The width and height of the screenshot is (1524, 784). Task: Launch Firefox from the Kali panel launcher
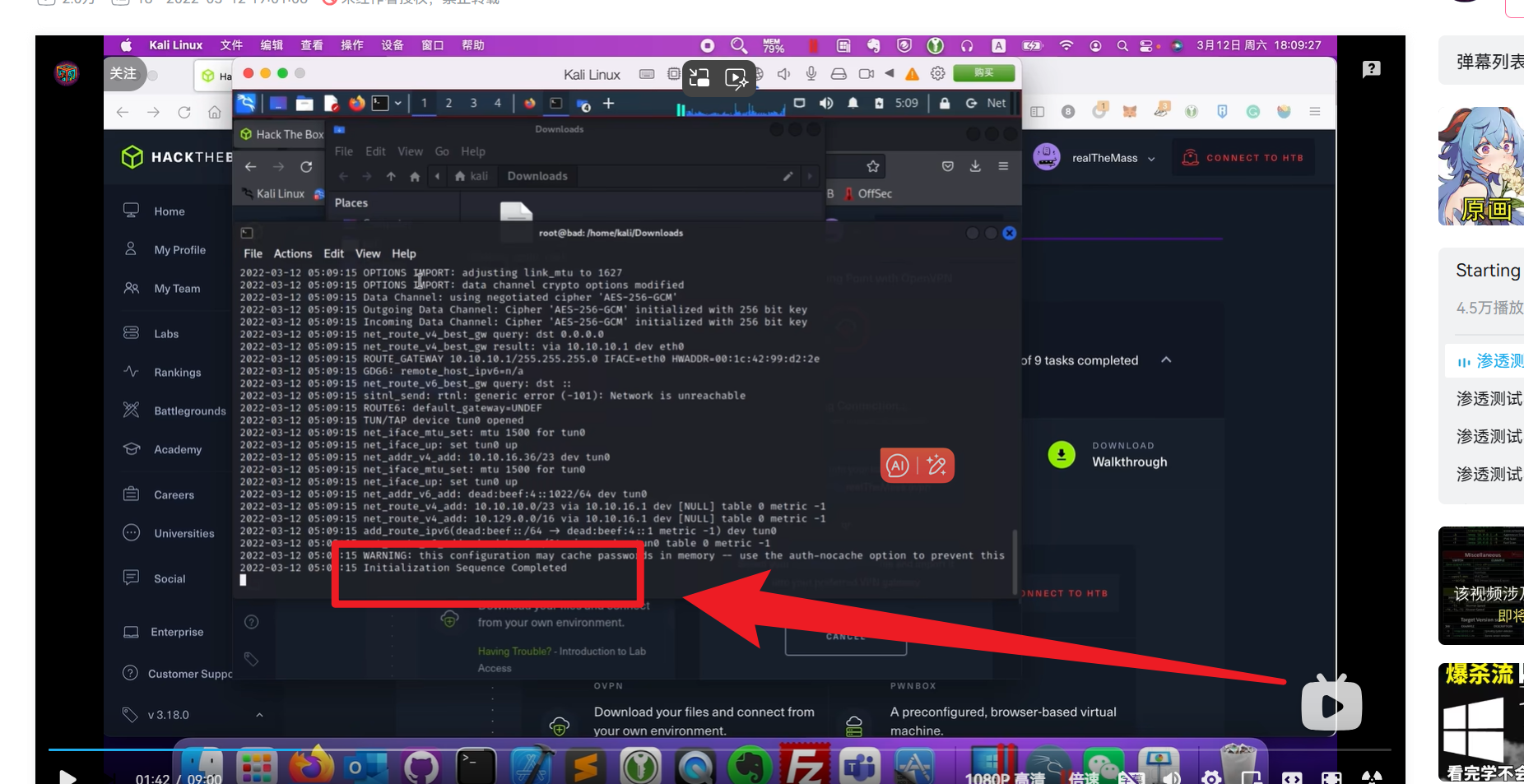[356, 104]
